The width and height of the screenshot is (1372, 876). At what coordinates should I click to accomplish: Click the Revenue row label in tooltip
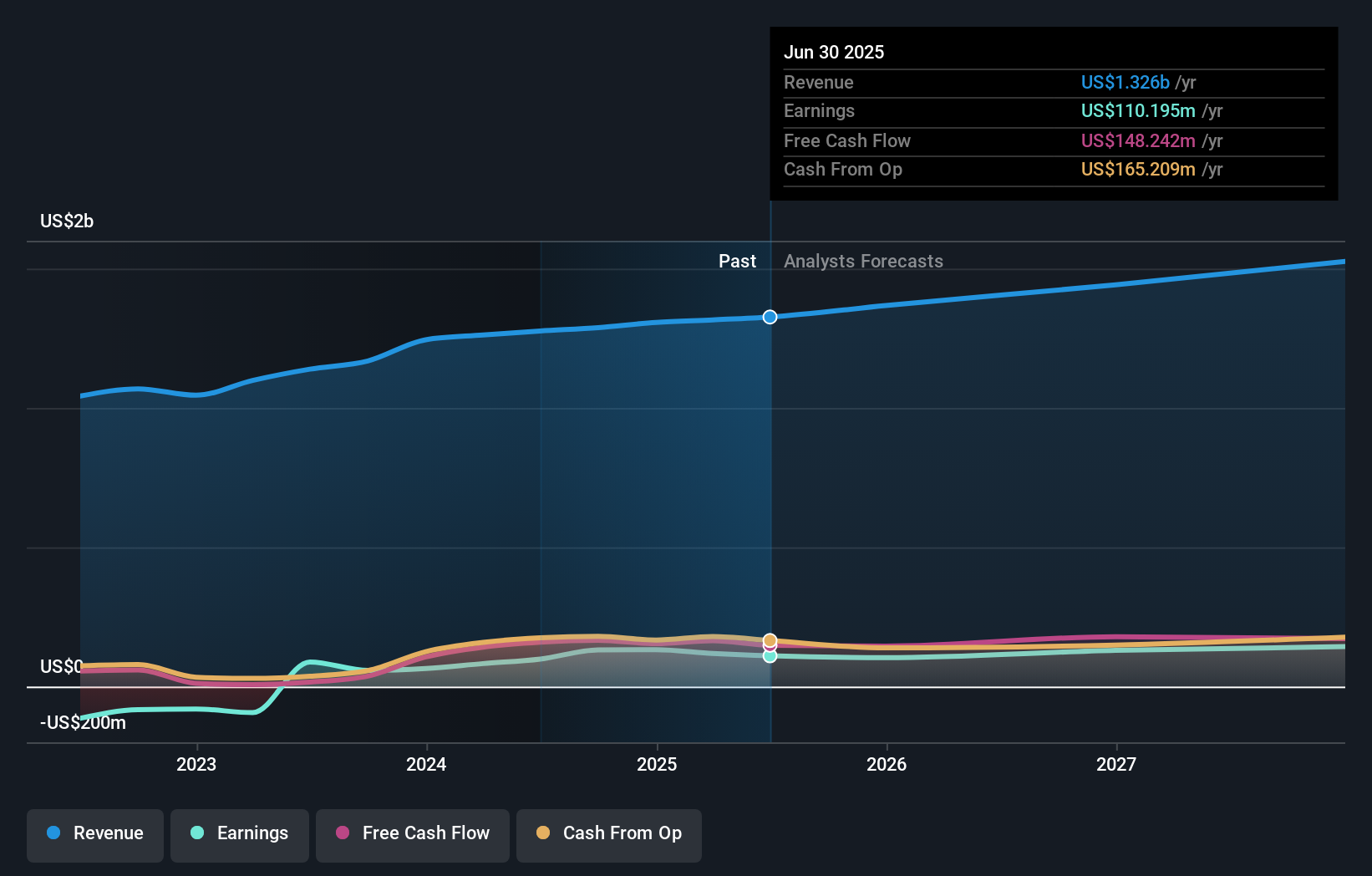click(x=819, y=82)
